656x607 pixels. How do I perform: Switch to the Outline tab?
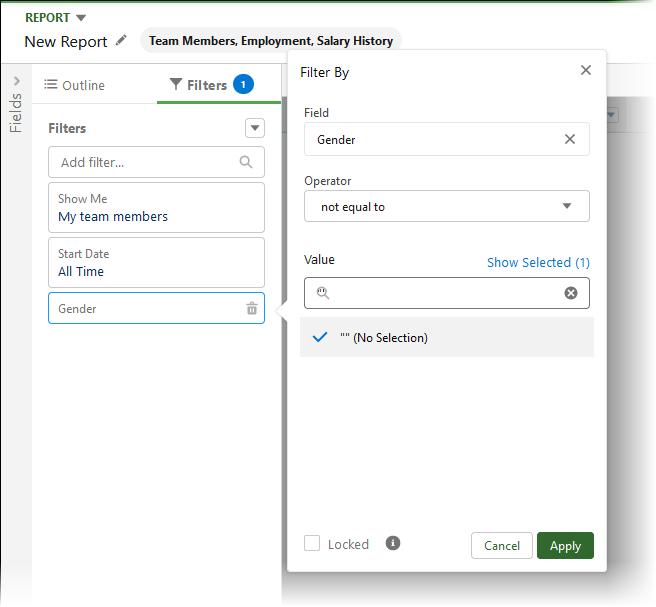click(x=75, y=85)
